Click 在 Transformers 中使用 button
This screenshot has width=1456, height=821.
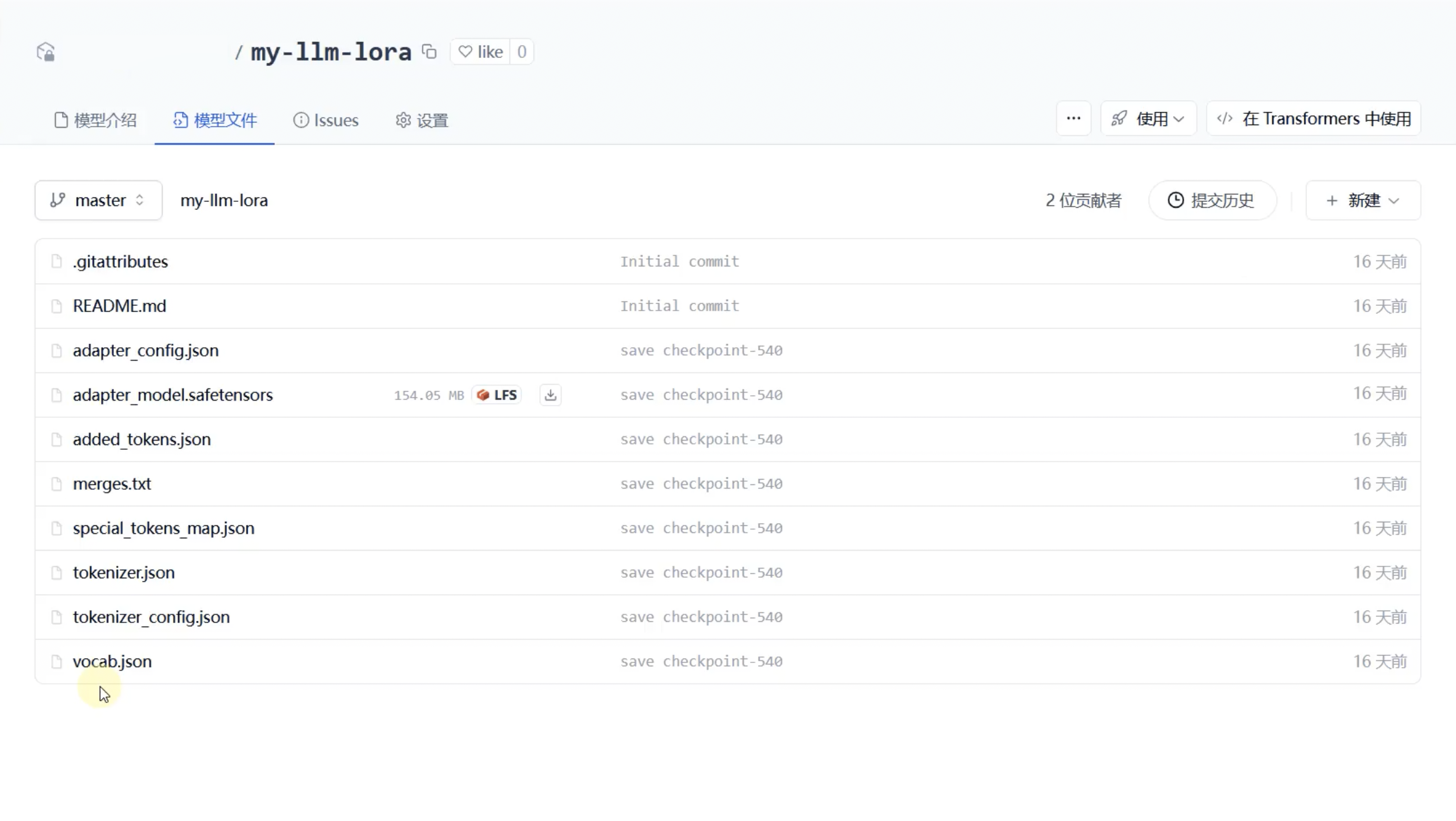1313,119
